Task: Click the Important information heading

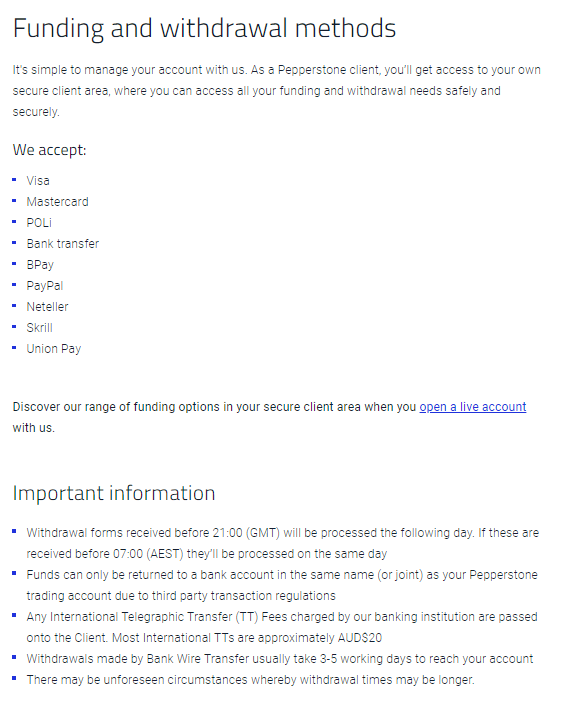Action: coord(114,494)
